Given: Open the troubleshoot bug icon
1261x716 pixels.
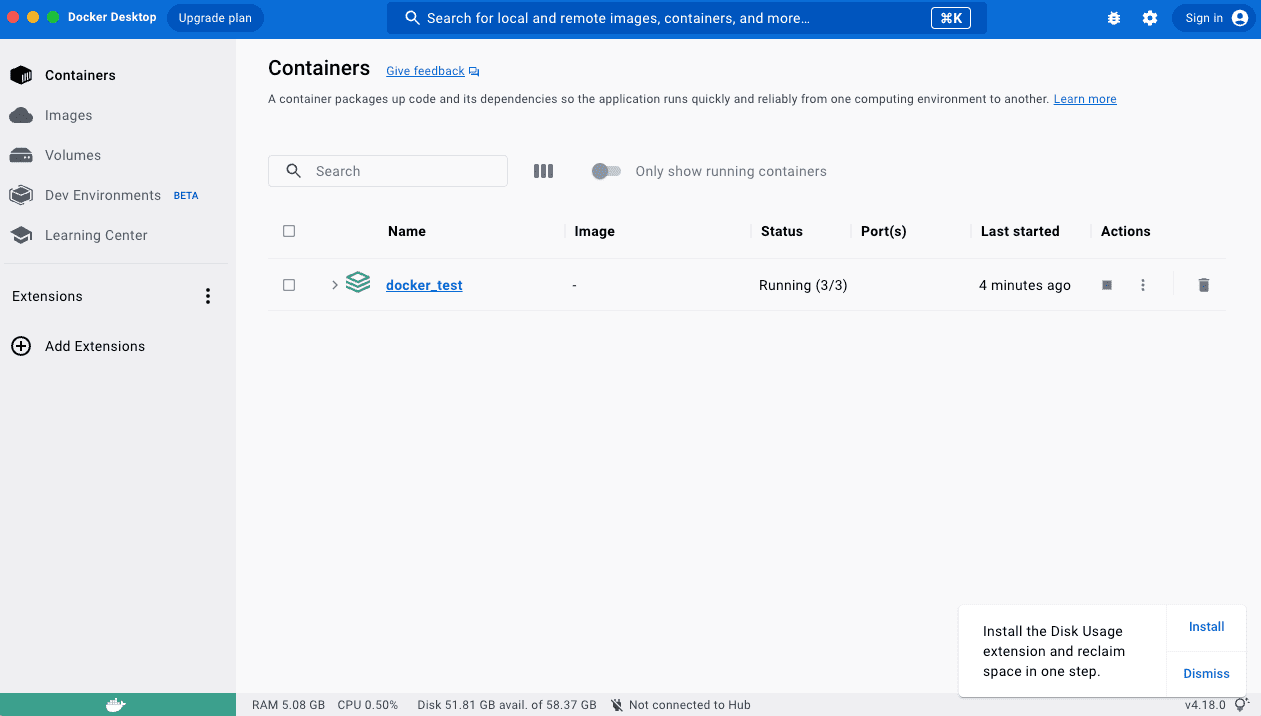Looking at the screenshot, I should tap(1114, 18).
